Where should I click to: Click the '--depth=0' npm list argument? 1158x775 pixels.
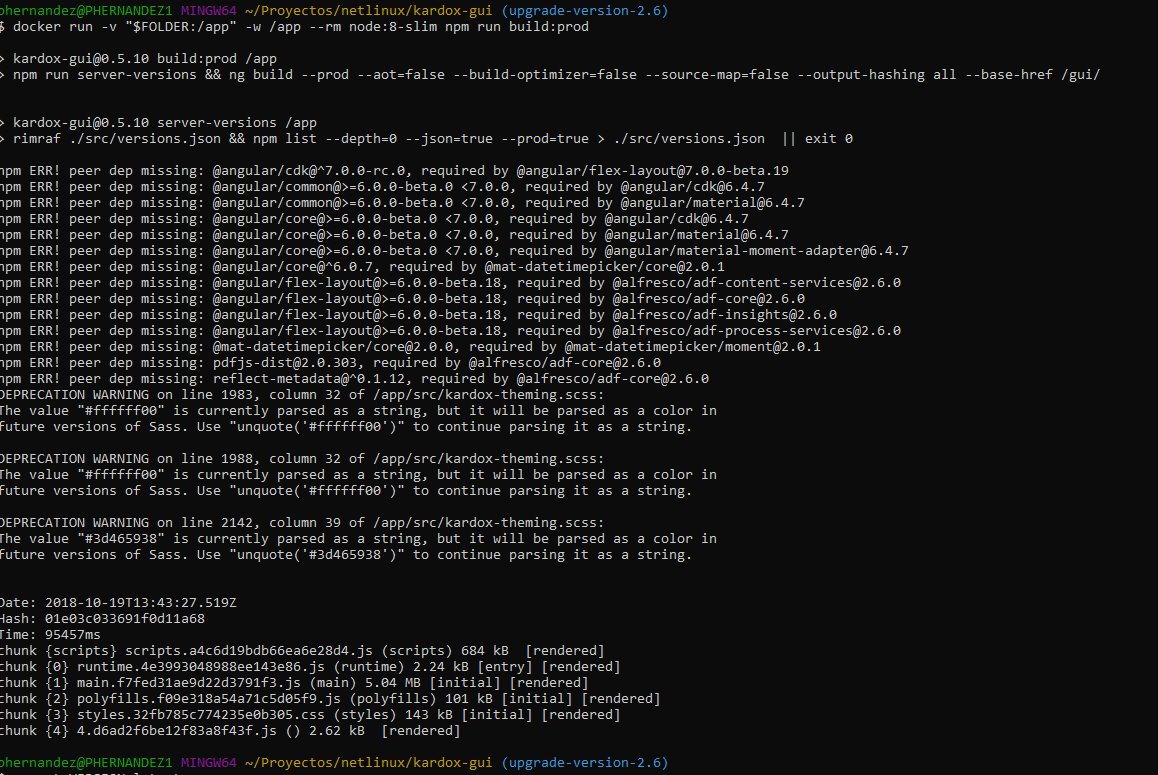coord(361,139)
